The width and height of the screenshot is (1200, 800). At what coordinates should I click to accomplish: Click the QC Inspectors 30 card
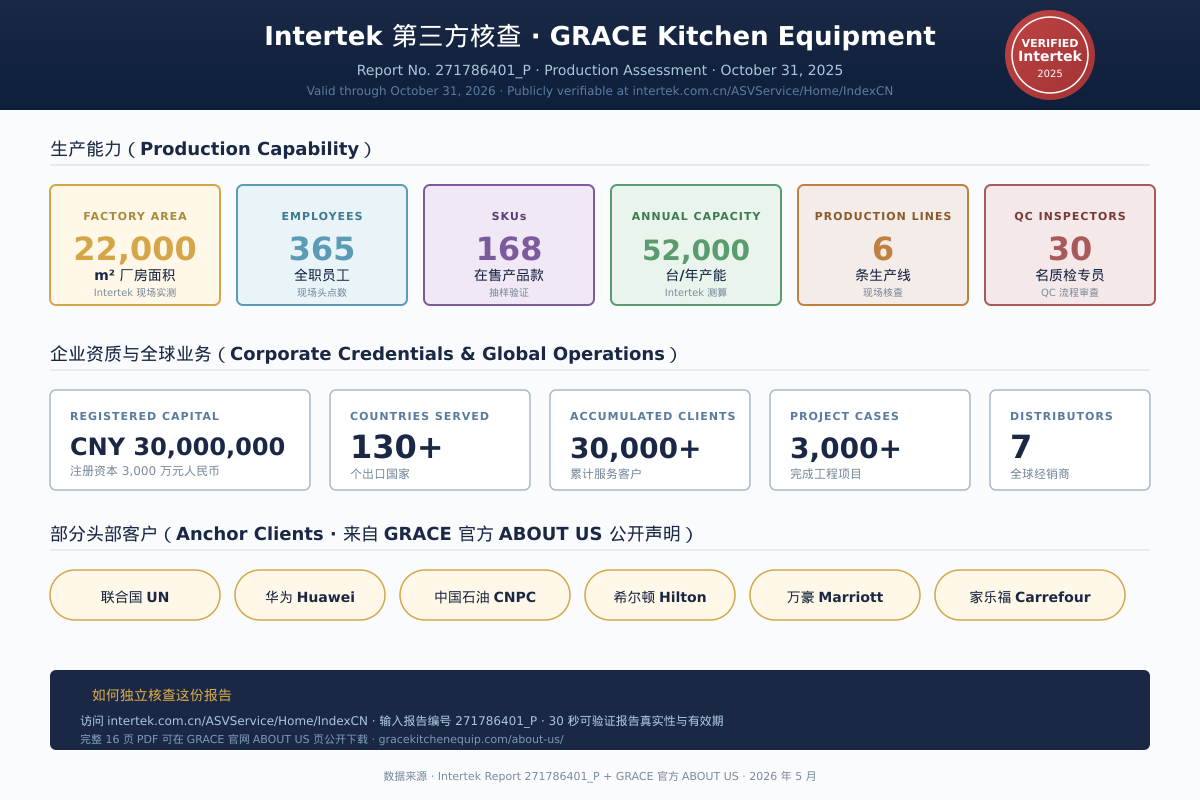[x=1070, y=245]
